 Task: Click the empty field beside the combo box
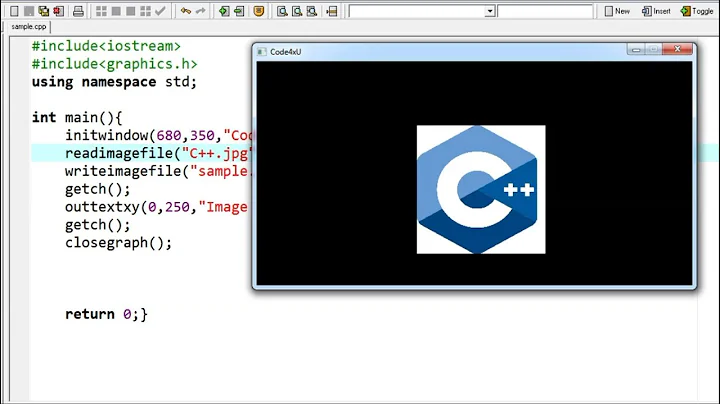[545, 11]
